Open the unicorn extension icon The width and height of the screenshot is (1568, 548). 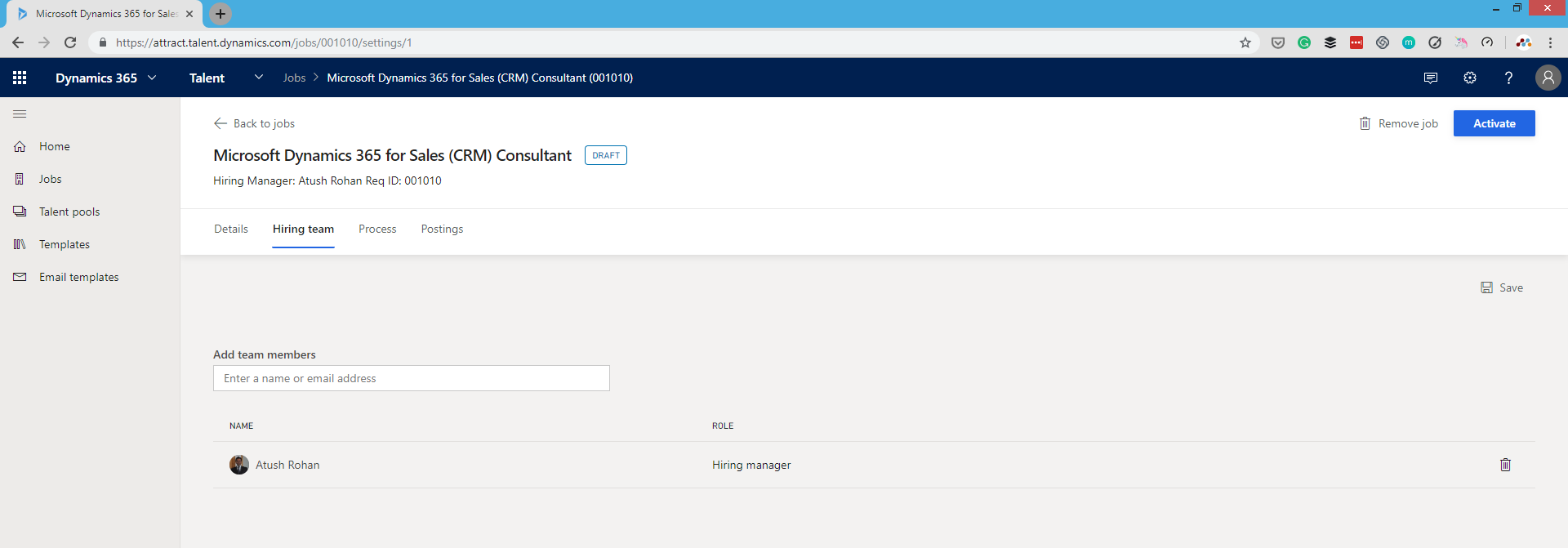tap(1461, 42)
